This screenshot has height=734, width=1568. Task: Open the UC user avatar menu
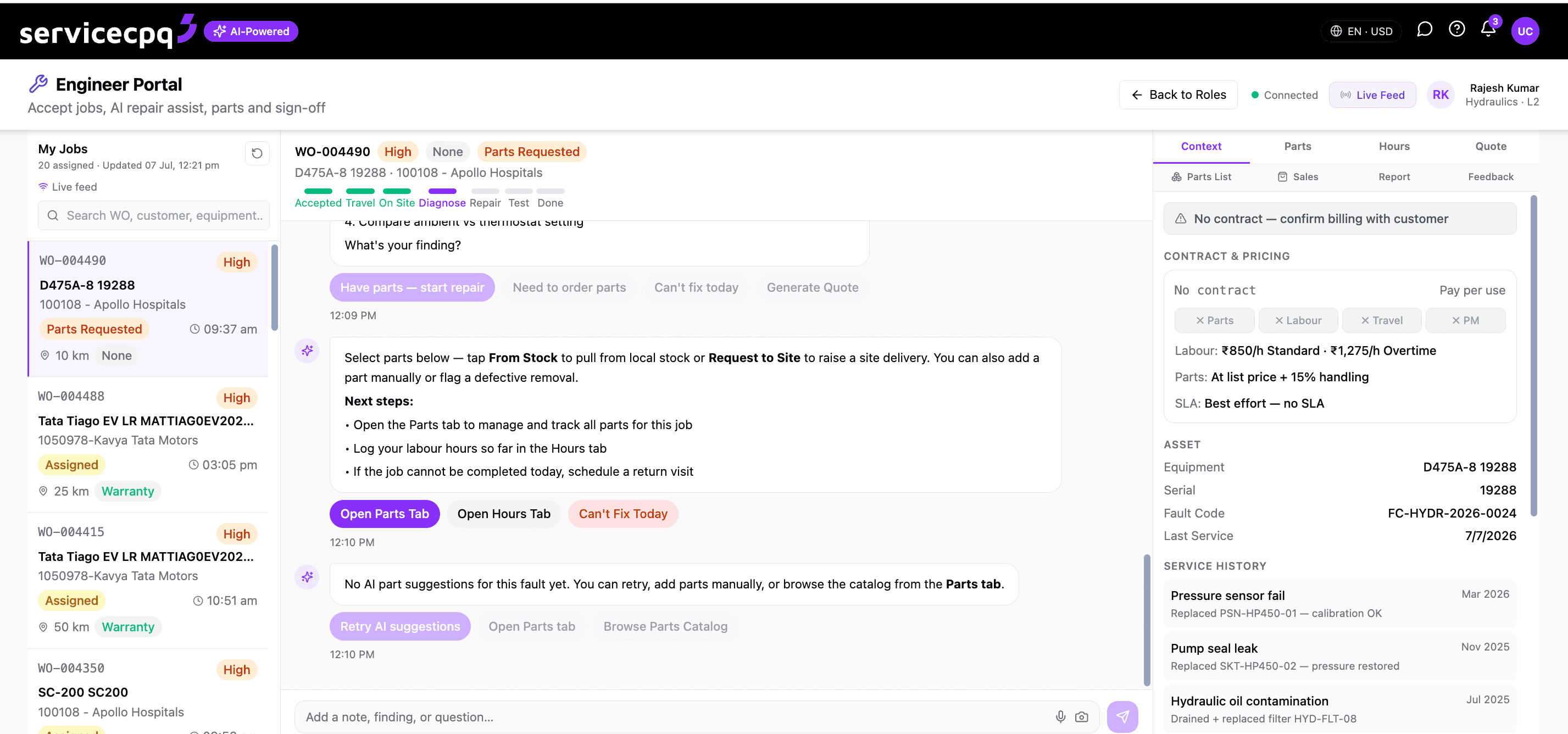click(1525, 31)
